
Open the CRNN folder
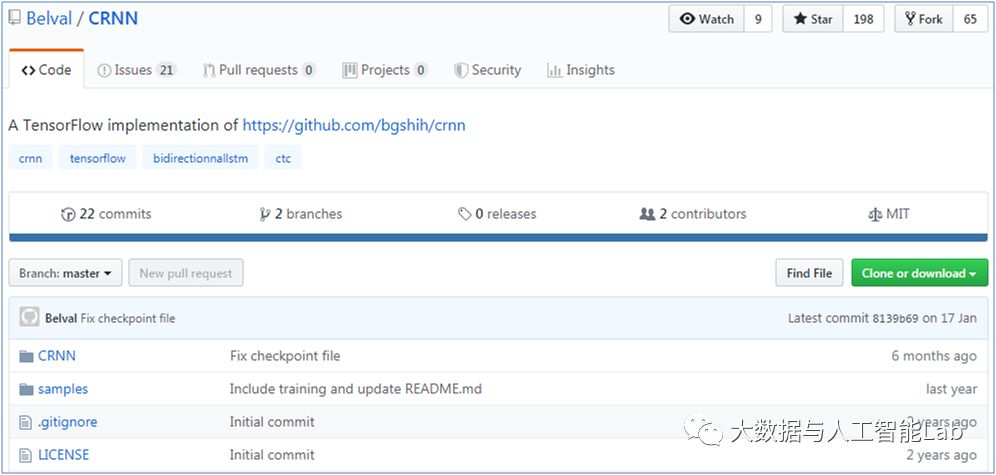pos(57,356)
